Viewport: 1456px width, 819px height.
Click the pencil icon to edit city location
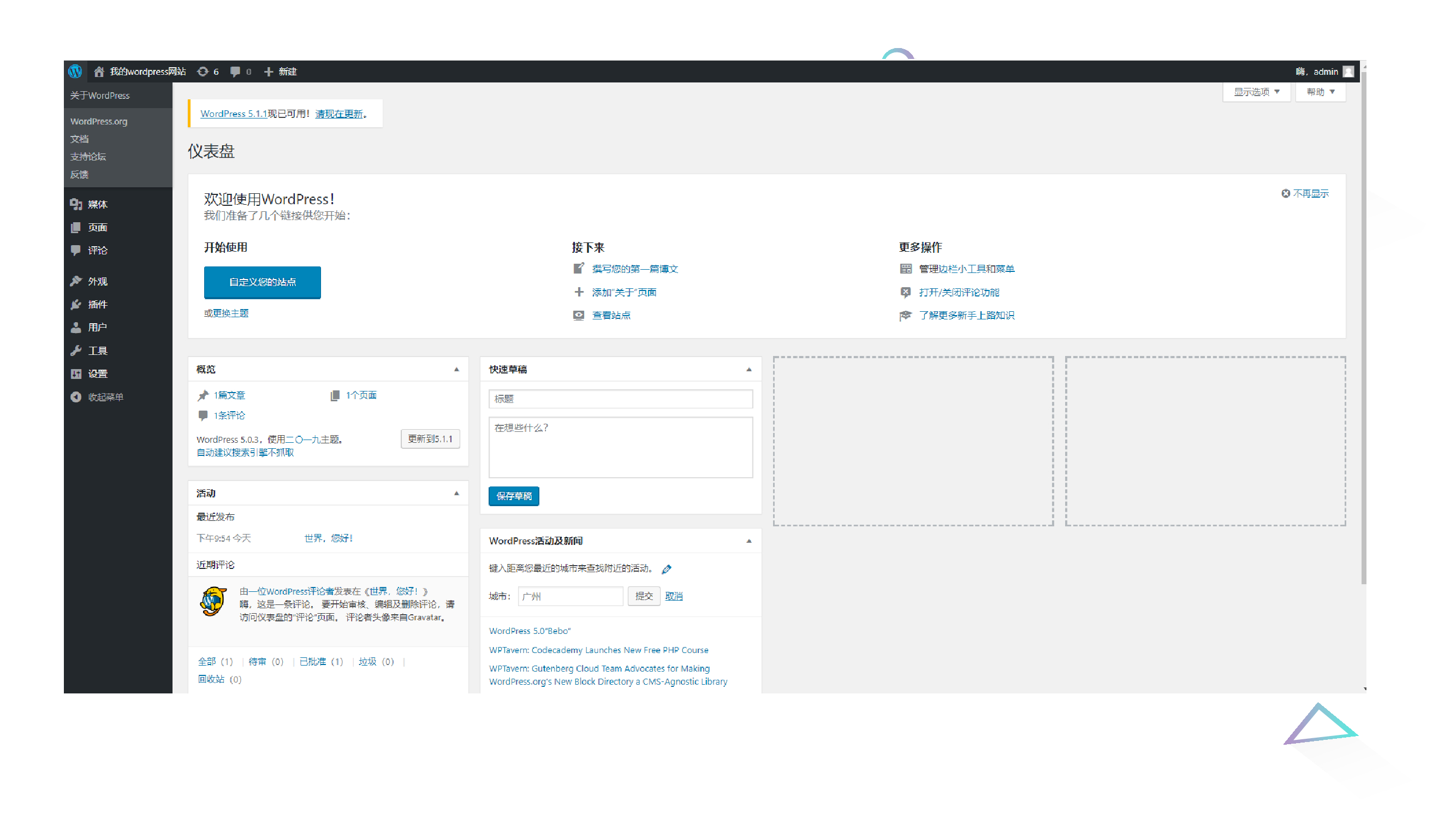tap(667, 568)
